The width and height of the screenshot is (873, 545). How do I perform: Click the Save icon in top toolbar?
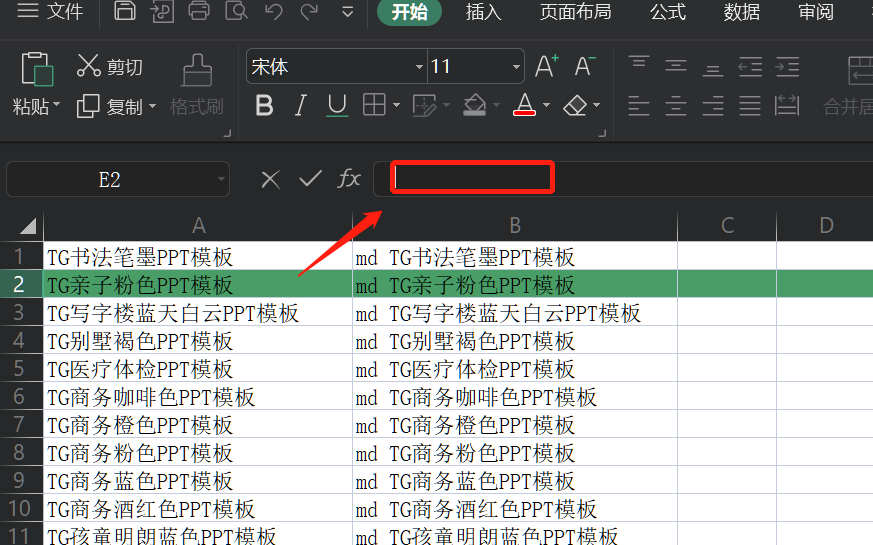(125, 12)
